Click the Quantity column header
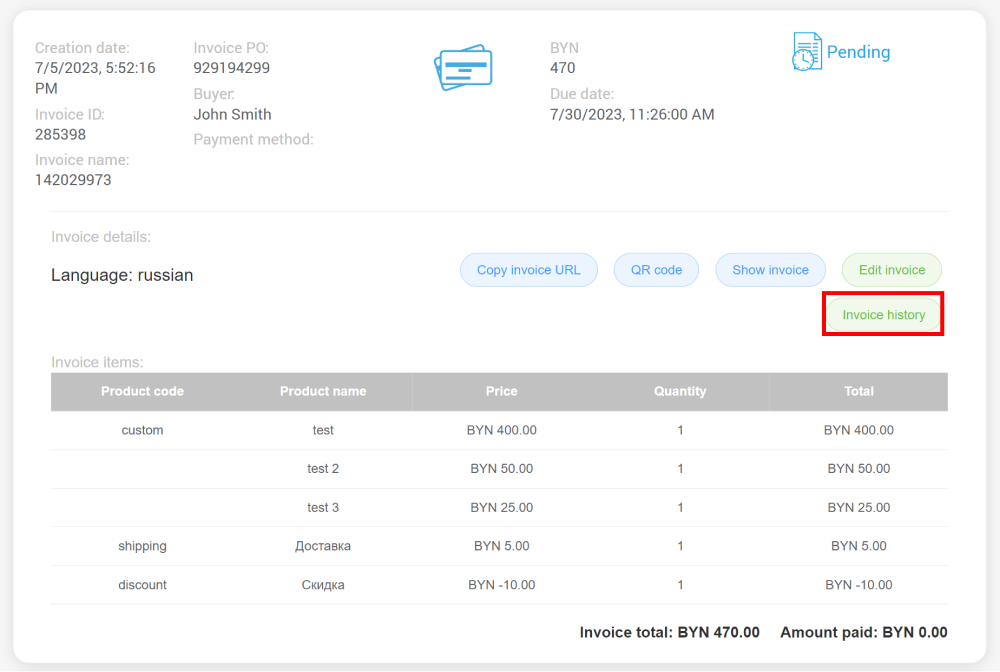This screenshot has width=1000, height=672. (x=680, y=391)
